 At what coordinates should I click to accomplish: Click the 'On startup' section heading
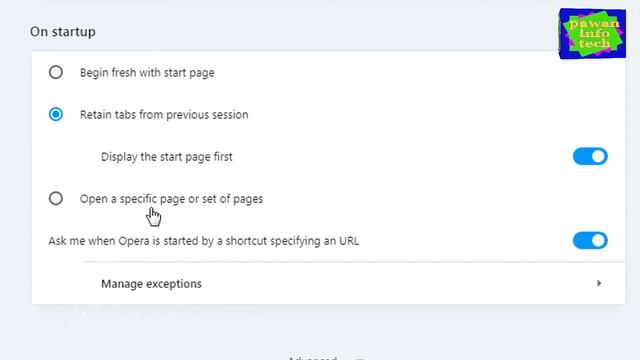coord(63,31)
